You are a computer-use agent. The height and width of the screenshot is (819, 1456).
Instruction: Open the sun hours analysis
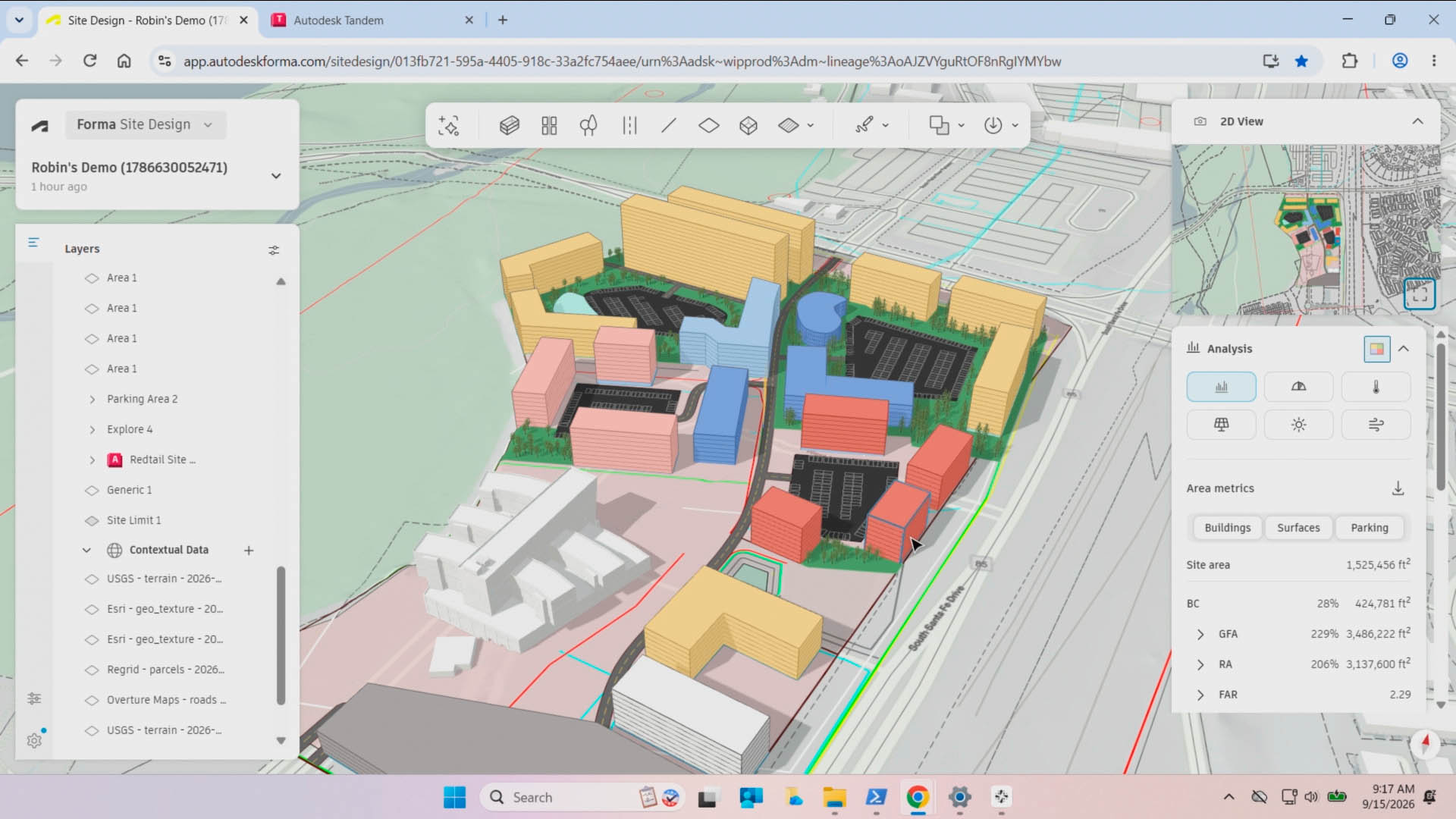click(1298, 425)
